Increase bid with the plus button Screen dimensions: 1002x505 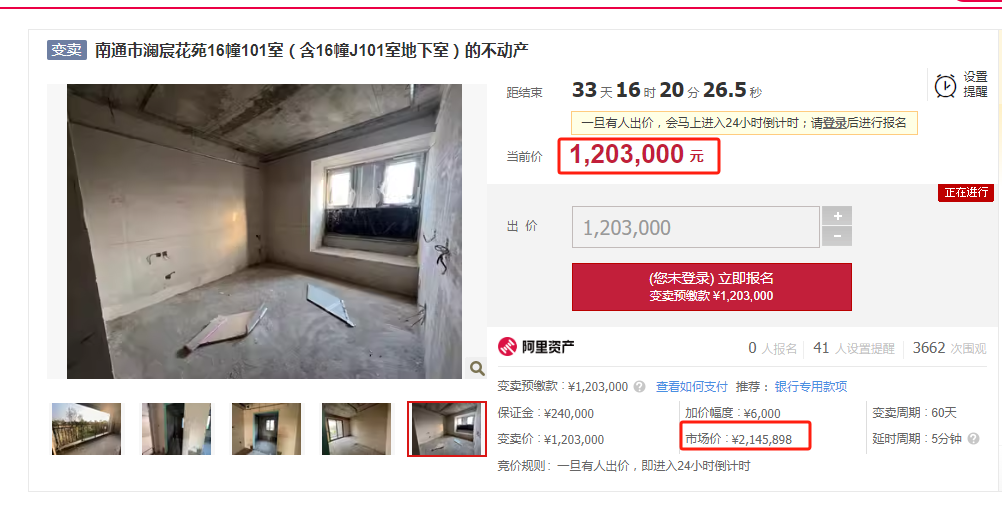tap(837, 216)
